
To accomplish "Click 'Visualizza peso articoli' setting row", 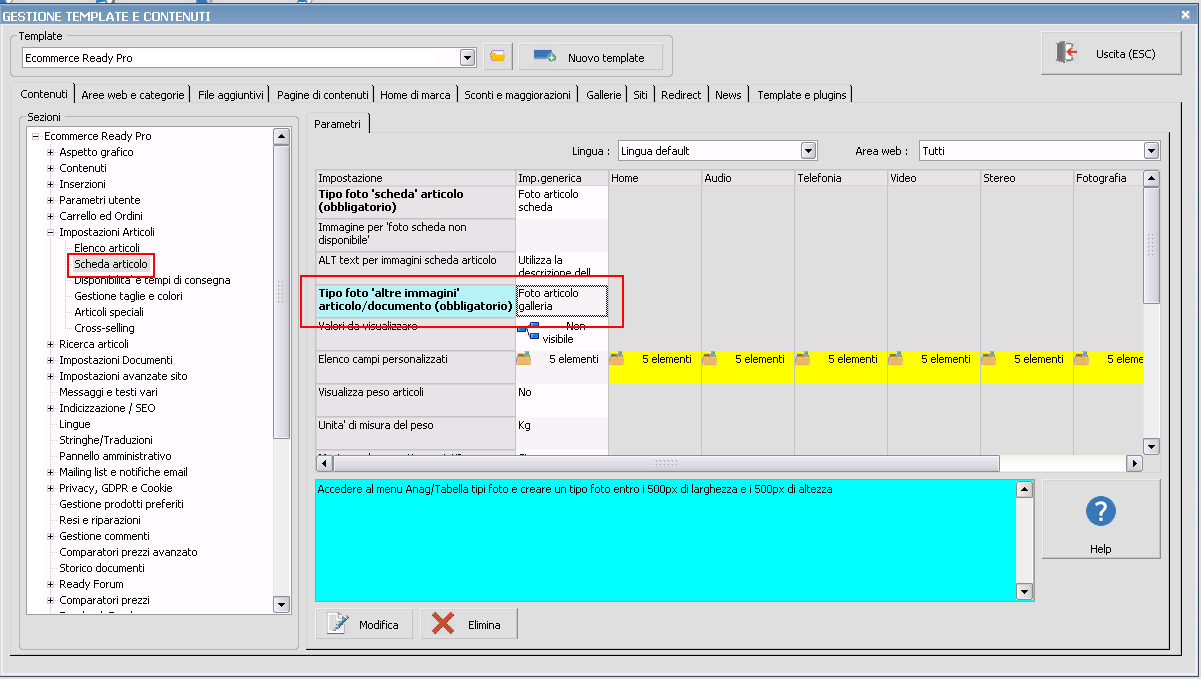I will click(x=415, y=400).
